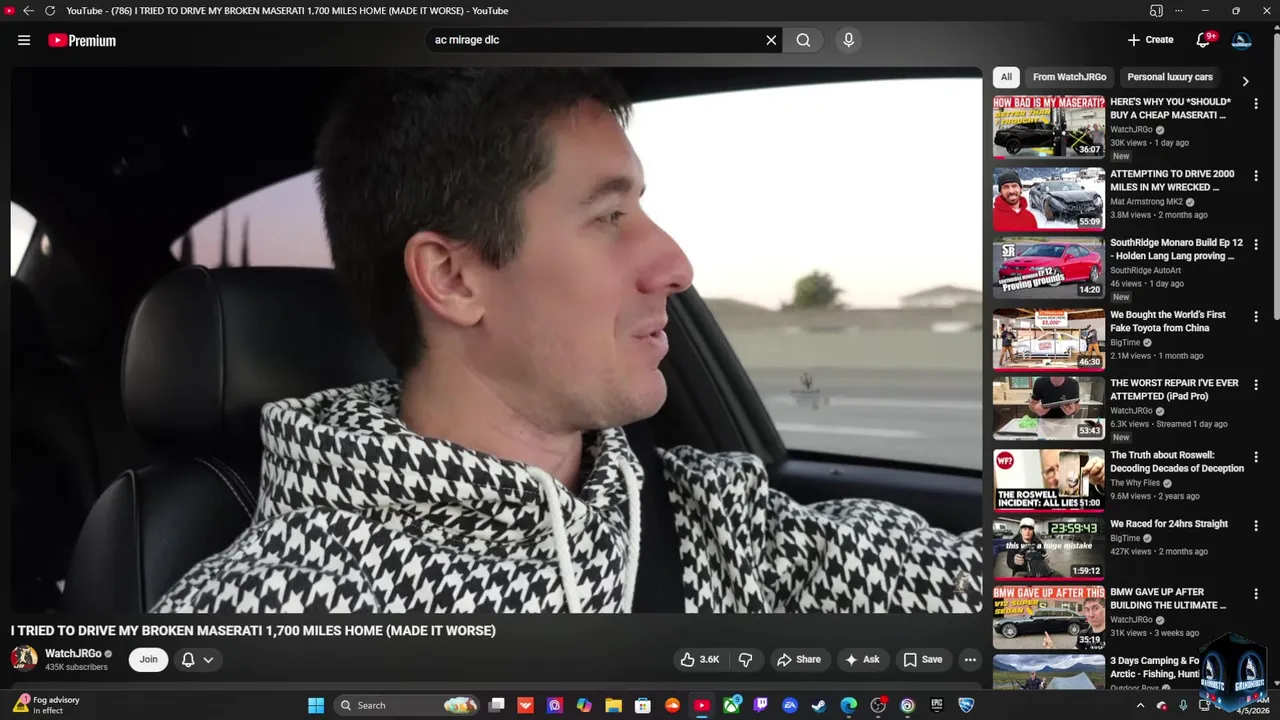Reload the page in title bar
This screenshot has height=720, width=1280.
pyautogui.click(x=50, y=11)
